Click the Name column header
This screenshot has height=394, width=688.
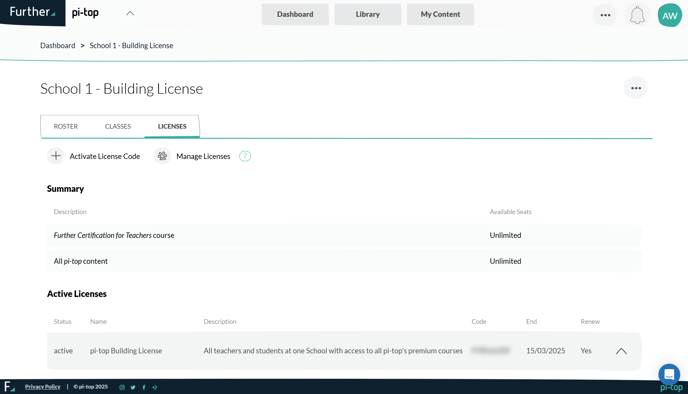pyautogui.click(x=98, y=322)
